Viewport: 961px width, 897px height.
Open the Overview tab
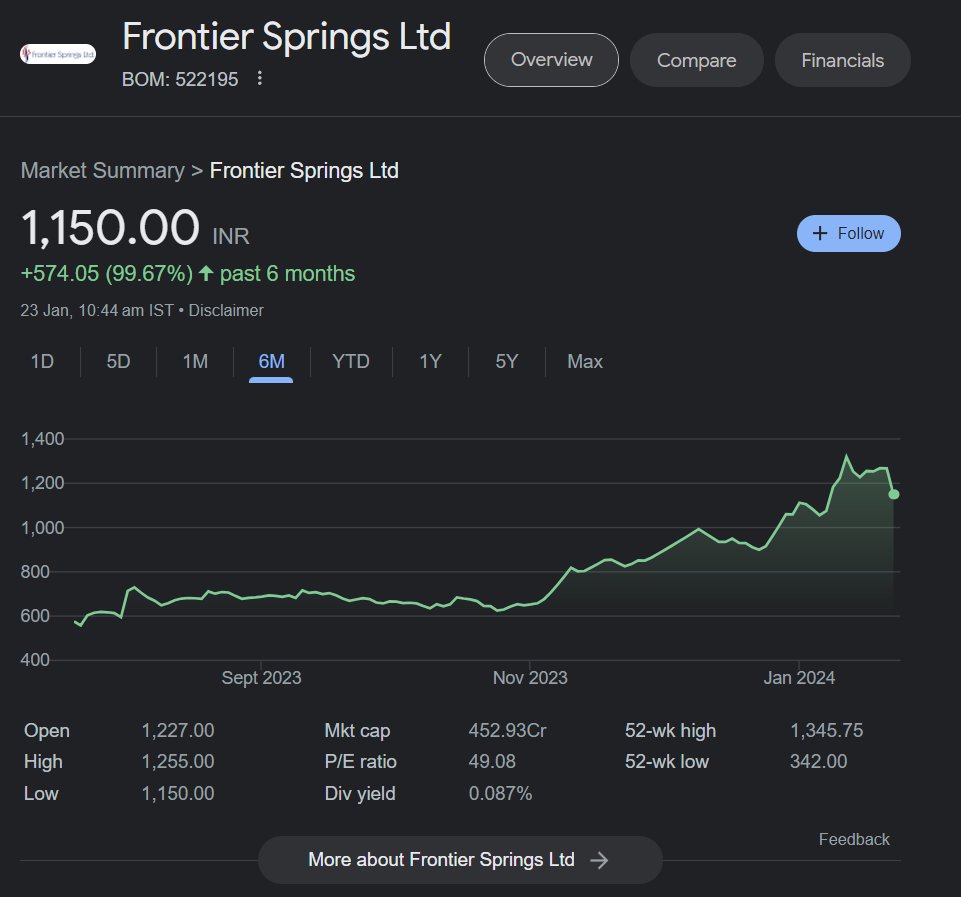pyautogui.click(x=551, y=60)
